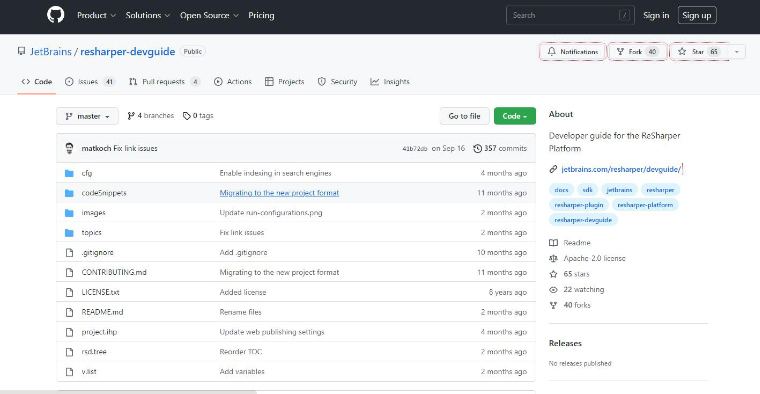Click the resharper-plugin topic tag
760x394 pixels.
(x=579, y=205)
